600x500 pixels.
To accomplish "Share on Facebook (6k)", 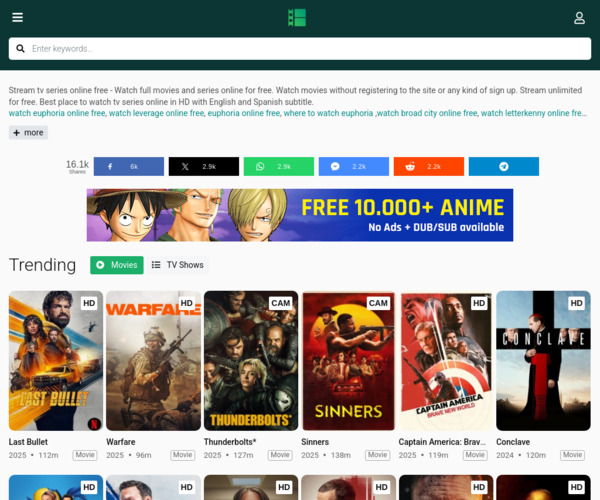I will click(129, 166).
